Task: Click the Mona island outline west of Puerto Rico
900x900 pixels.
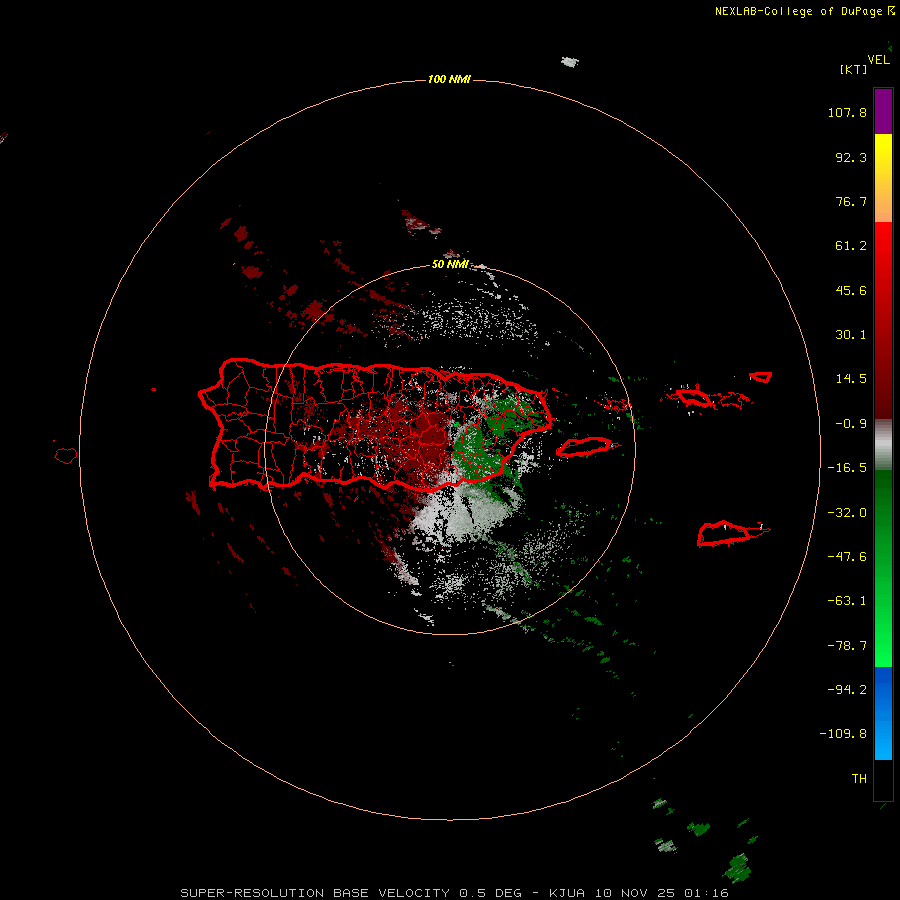Action: click(x=66, y=455)
